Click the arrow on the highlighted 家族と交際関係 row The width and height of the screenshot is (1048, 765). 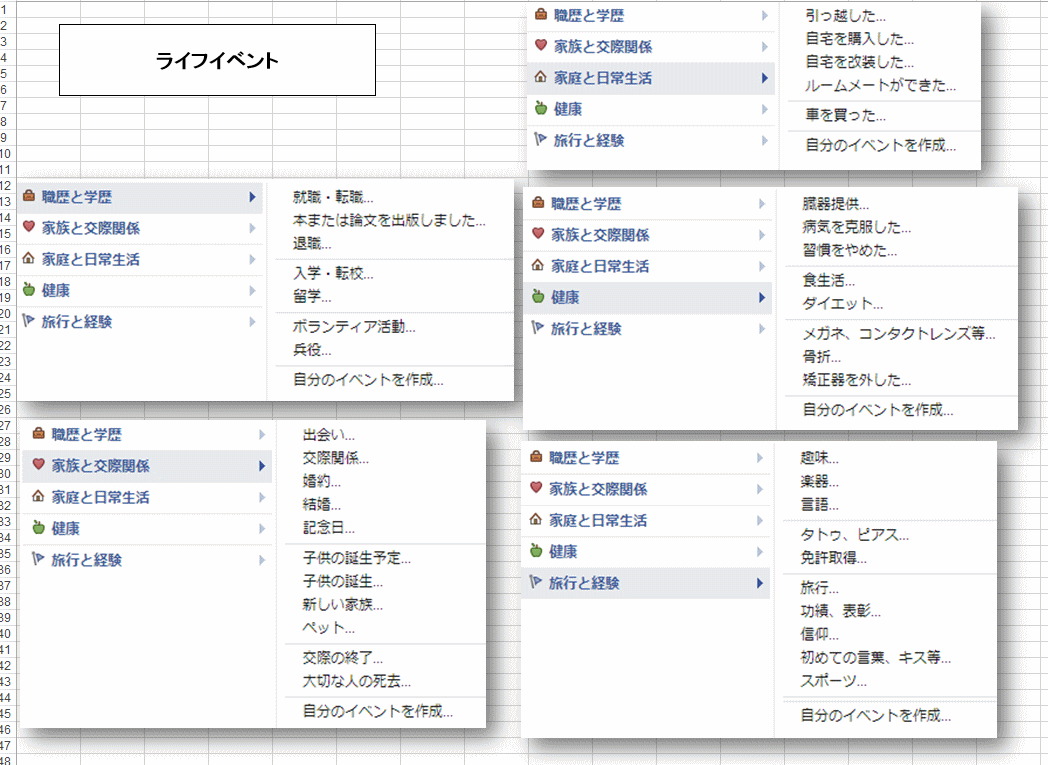pos(262,465)
